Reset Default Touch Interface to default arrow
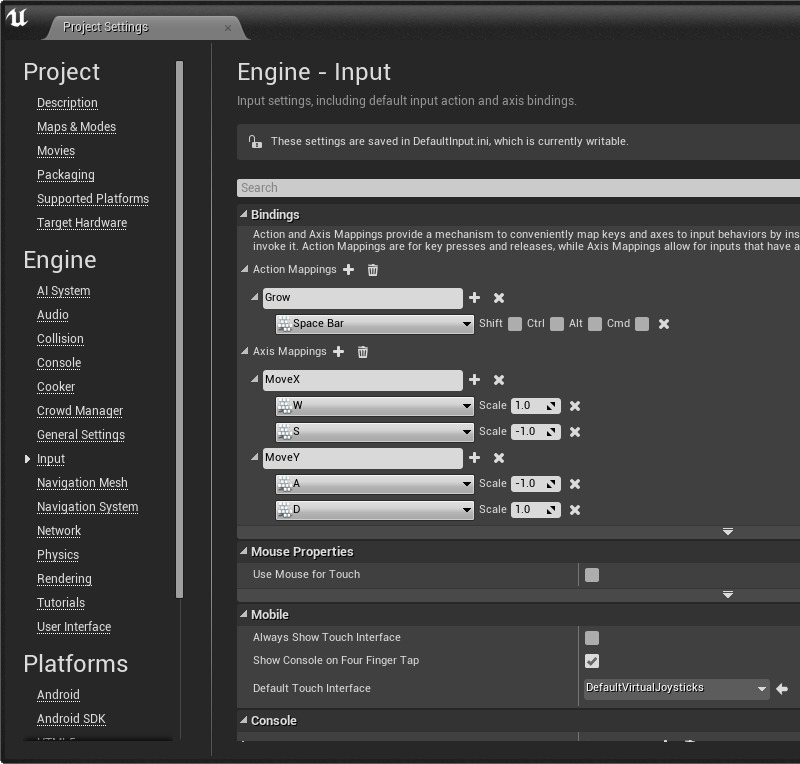 tap(782, 689)
